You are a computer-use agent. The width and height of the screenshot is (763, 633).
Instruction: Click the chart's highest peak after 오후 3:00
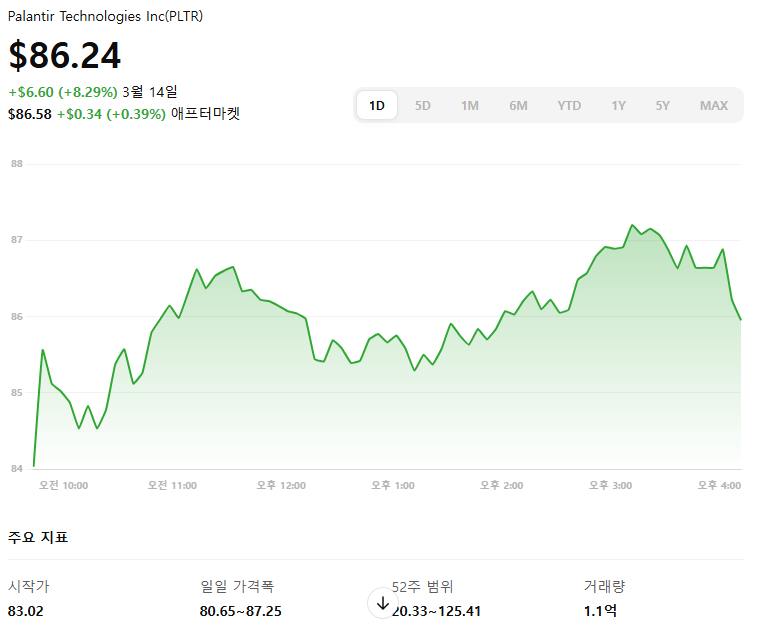tap(632, 225)
